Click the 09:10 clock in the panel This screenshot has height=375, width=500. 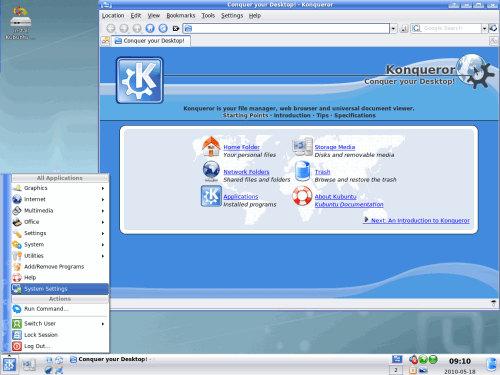click(460, 361)
